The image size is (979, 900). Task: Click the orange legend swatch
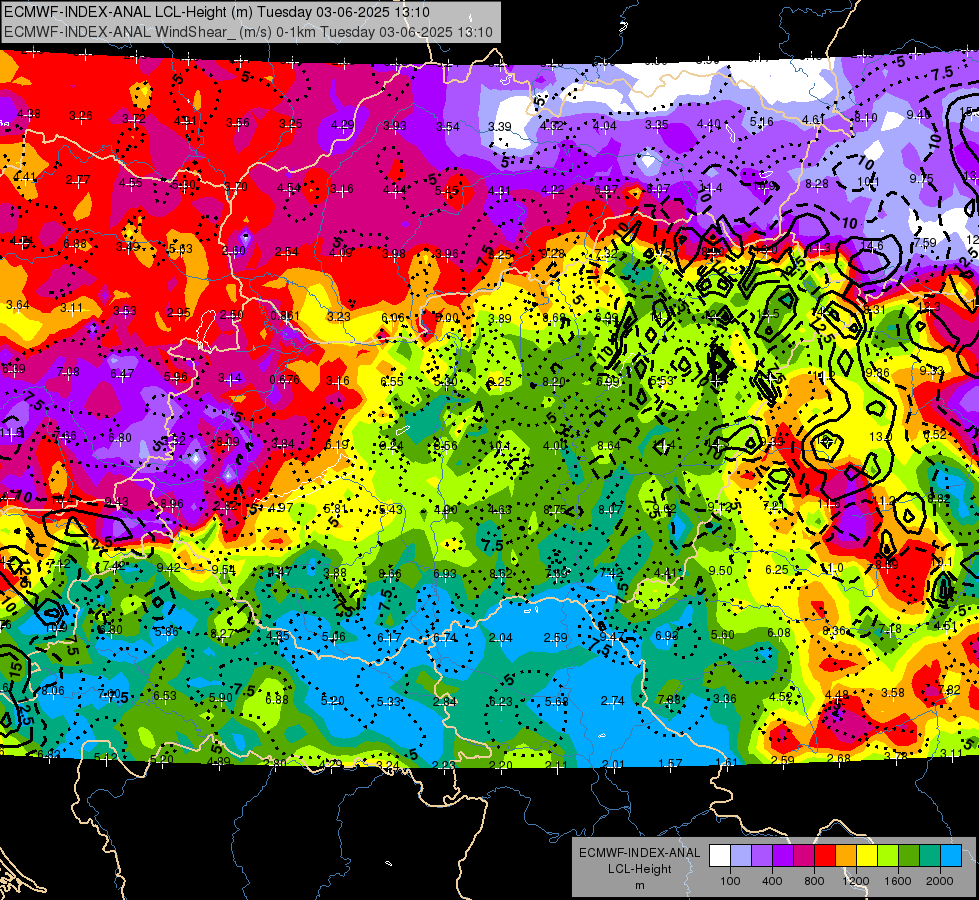coord(846,856)
